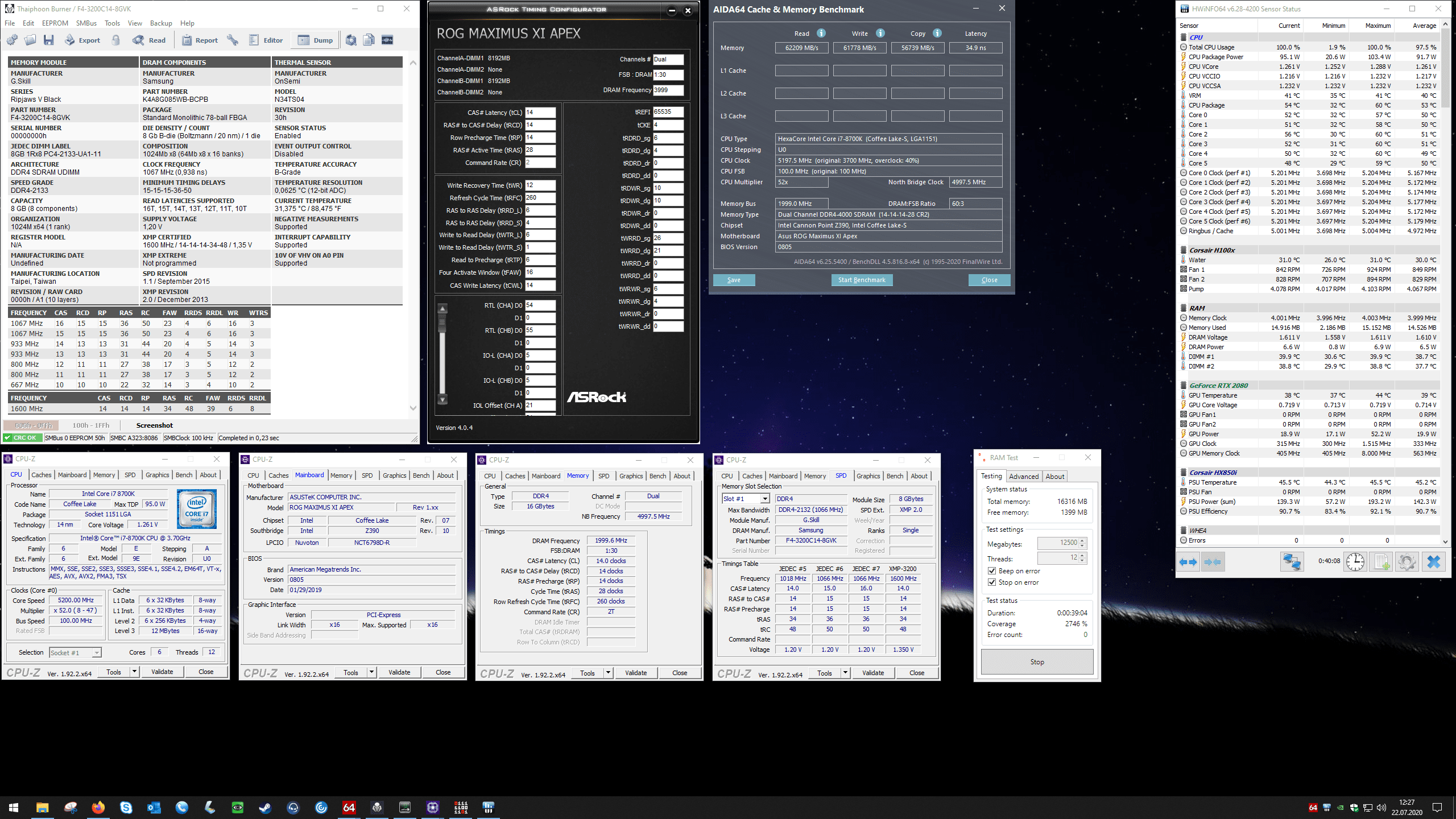Click the Threads stepper in RAM Test
1456x819 pixels.
(x=1082, y=559)
